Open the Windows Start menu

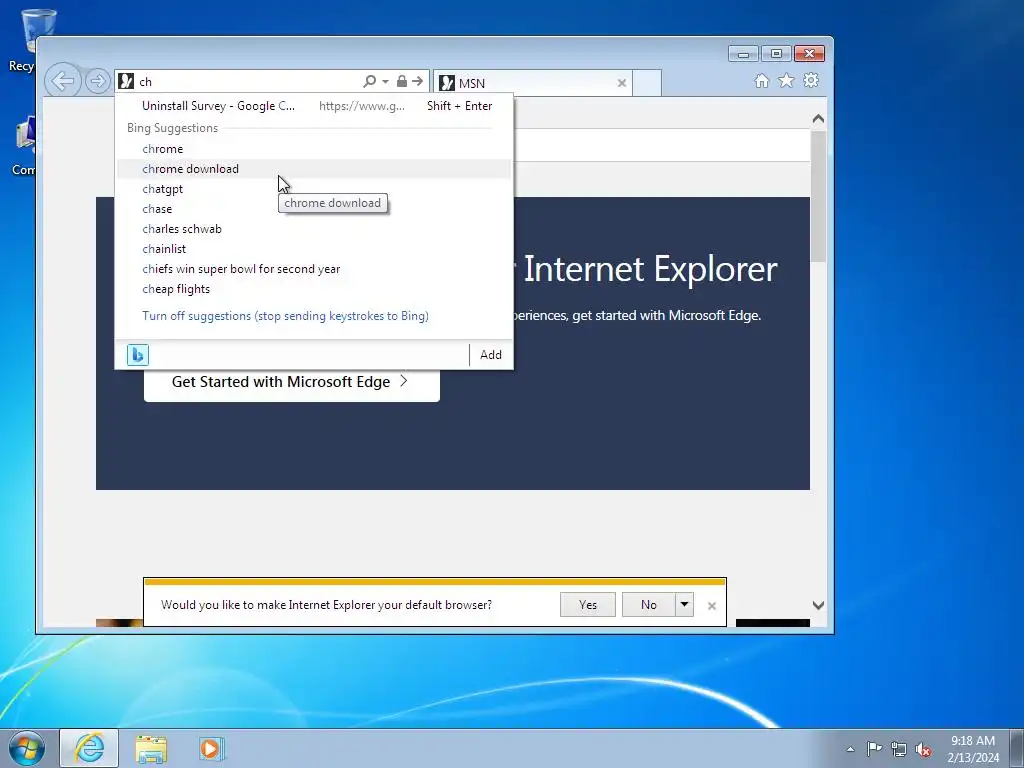pyautogui.click(x=26, y=748)
